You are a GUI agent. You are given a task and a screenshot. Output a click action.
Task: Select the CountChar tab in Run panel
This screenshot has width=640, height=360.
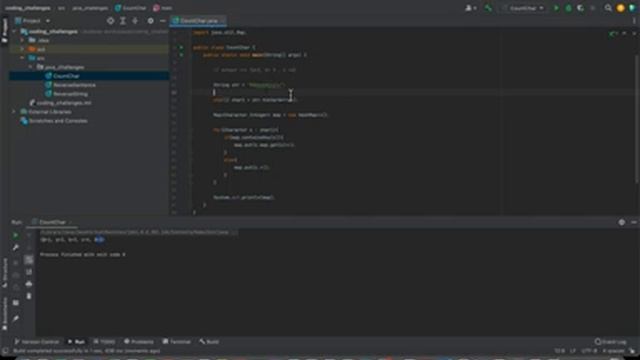point(52,222)
